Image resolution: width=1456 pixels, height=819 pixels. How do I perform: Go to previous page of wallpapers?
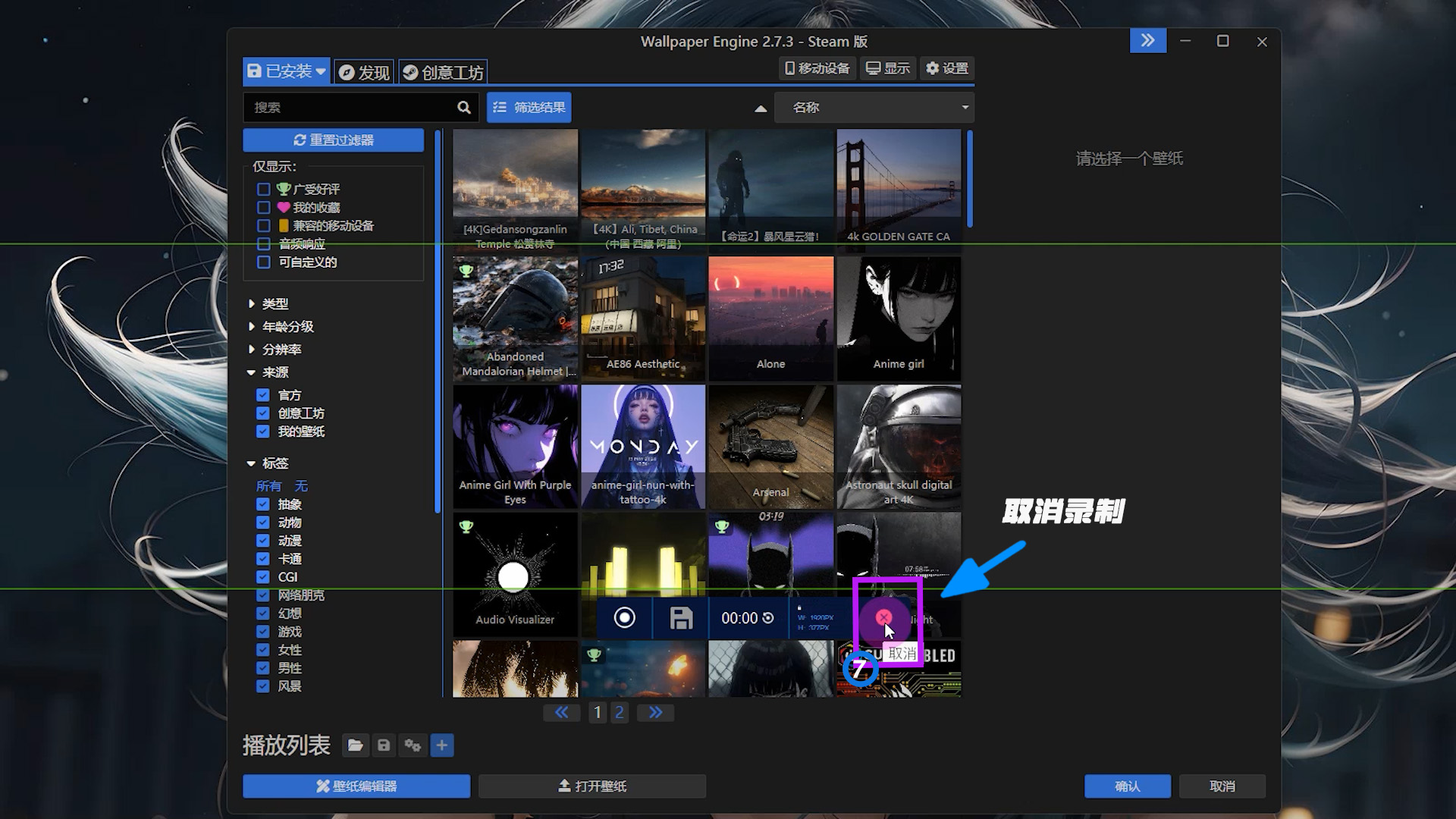tap(561, 712)
